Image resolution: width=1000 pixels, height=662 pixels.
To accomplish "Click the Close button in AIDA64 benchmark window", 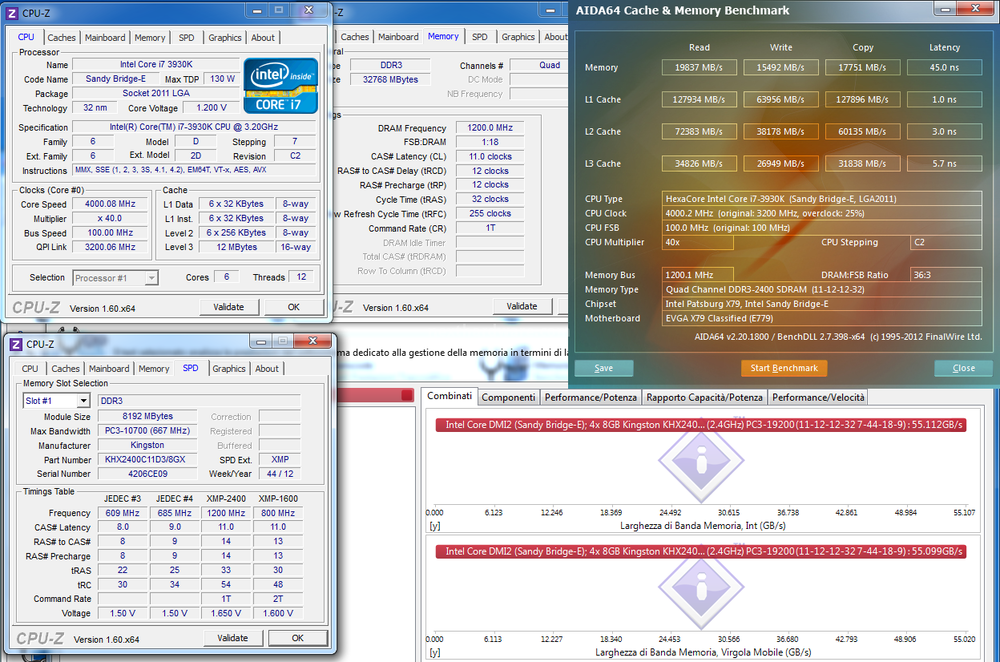I will pyautogui.click(x=964, y=368).
